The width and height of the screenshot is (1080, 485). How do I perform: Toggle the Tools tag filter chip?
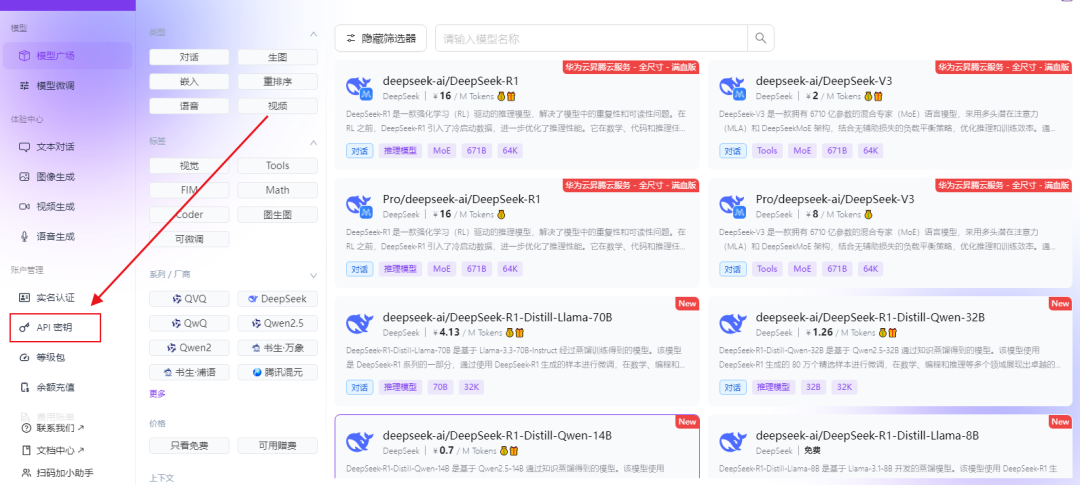[278, 165]
